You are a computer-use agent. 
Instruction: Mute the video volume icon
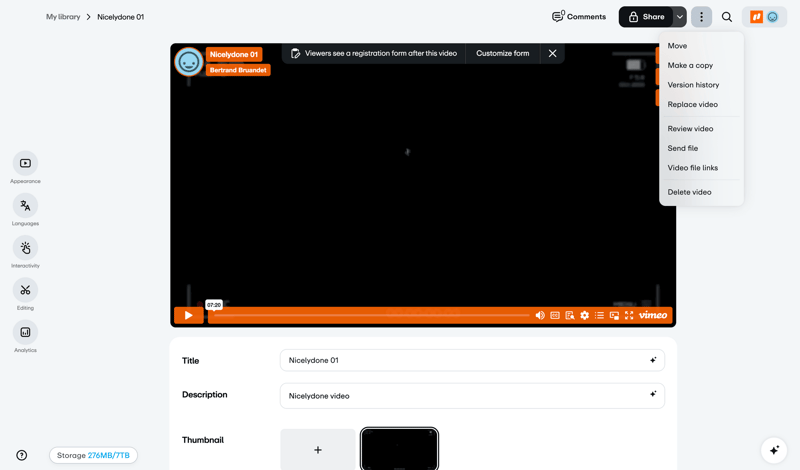tap(540, 315)
